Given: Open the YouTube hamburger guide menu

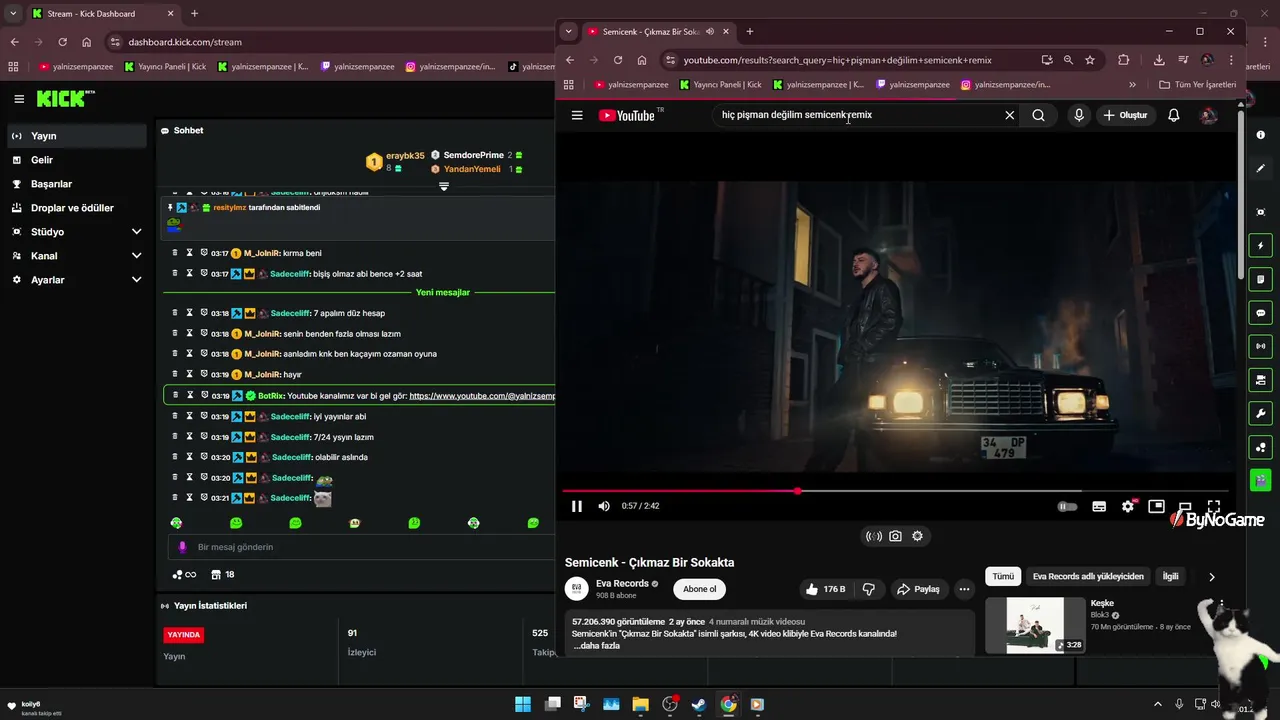Looking at the screenshot, I should (x=577, y=115).
